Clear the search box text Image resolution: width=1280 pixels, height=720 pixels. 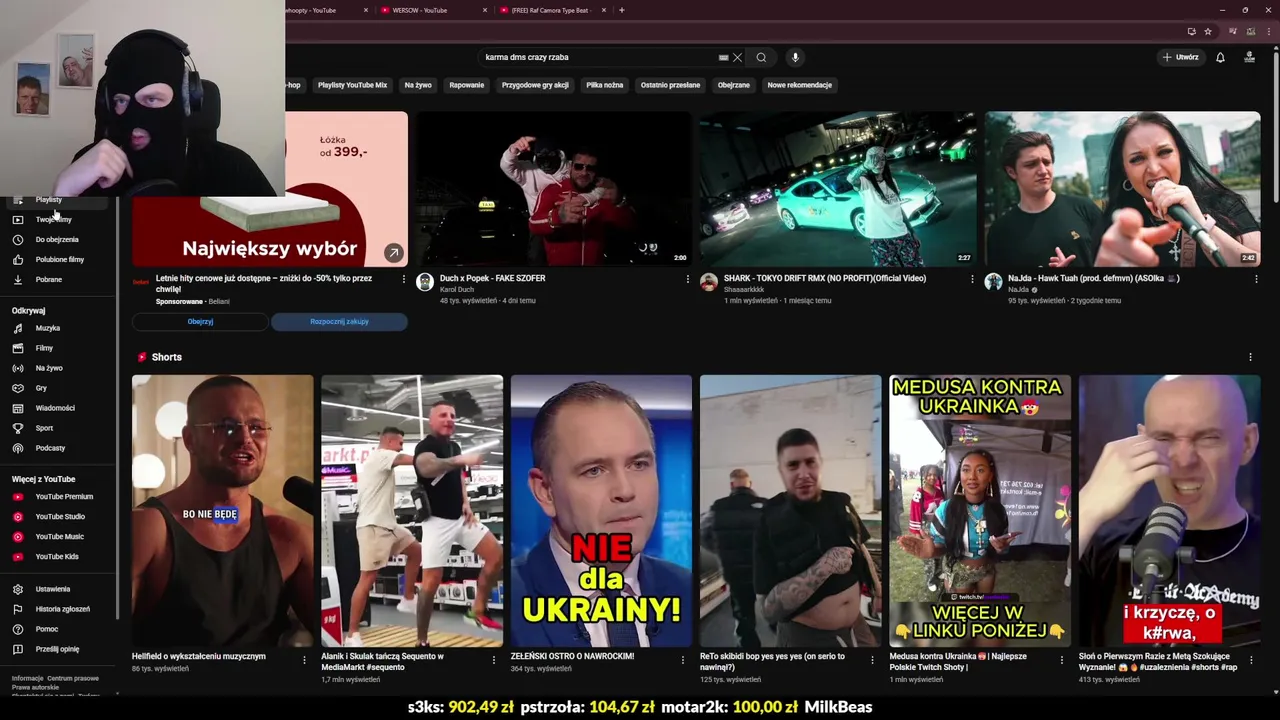737,57
